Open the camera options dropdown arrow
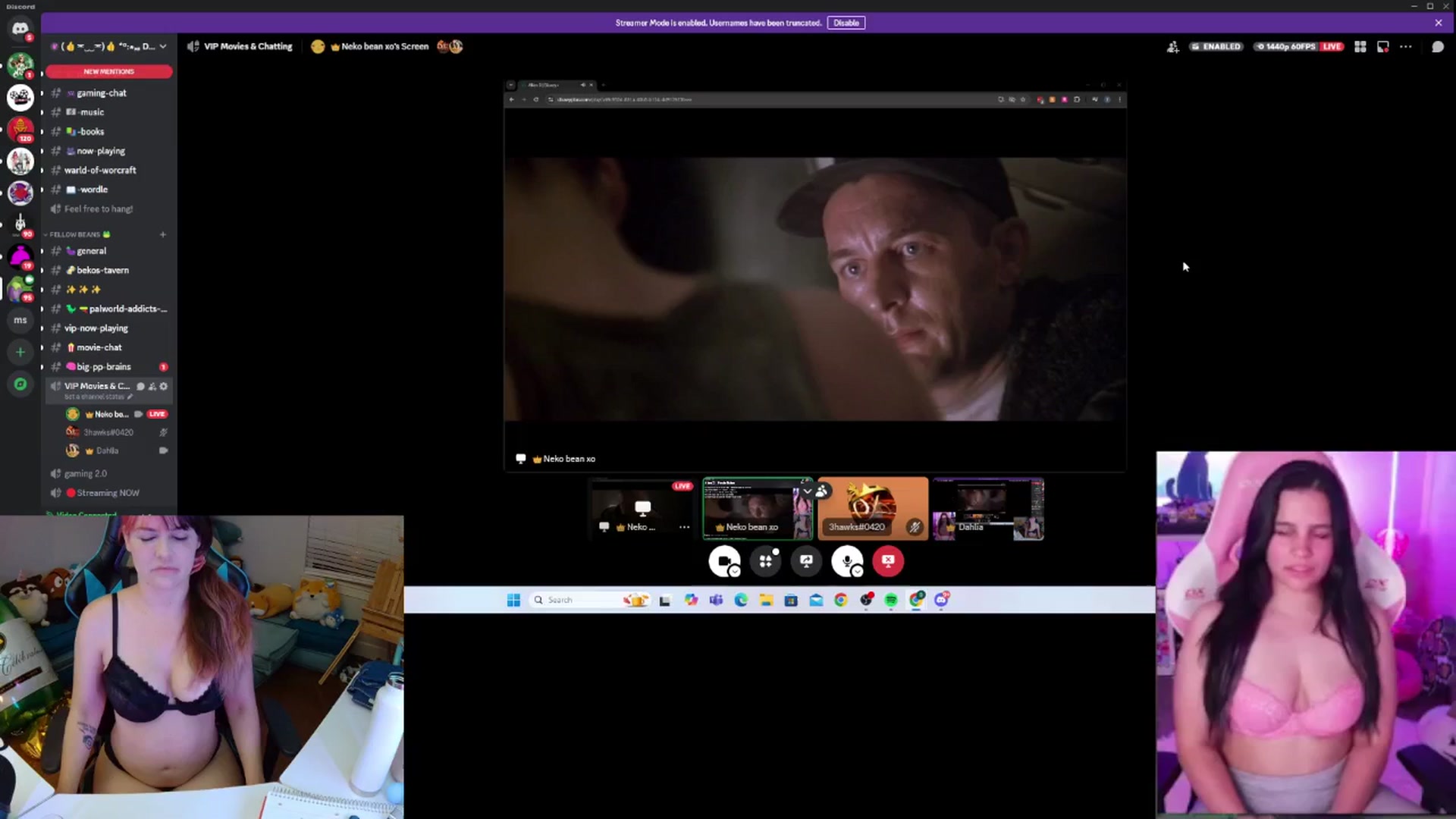 (x=735, y=572)
